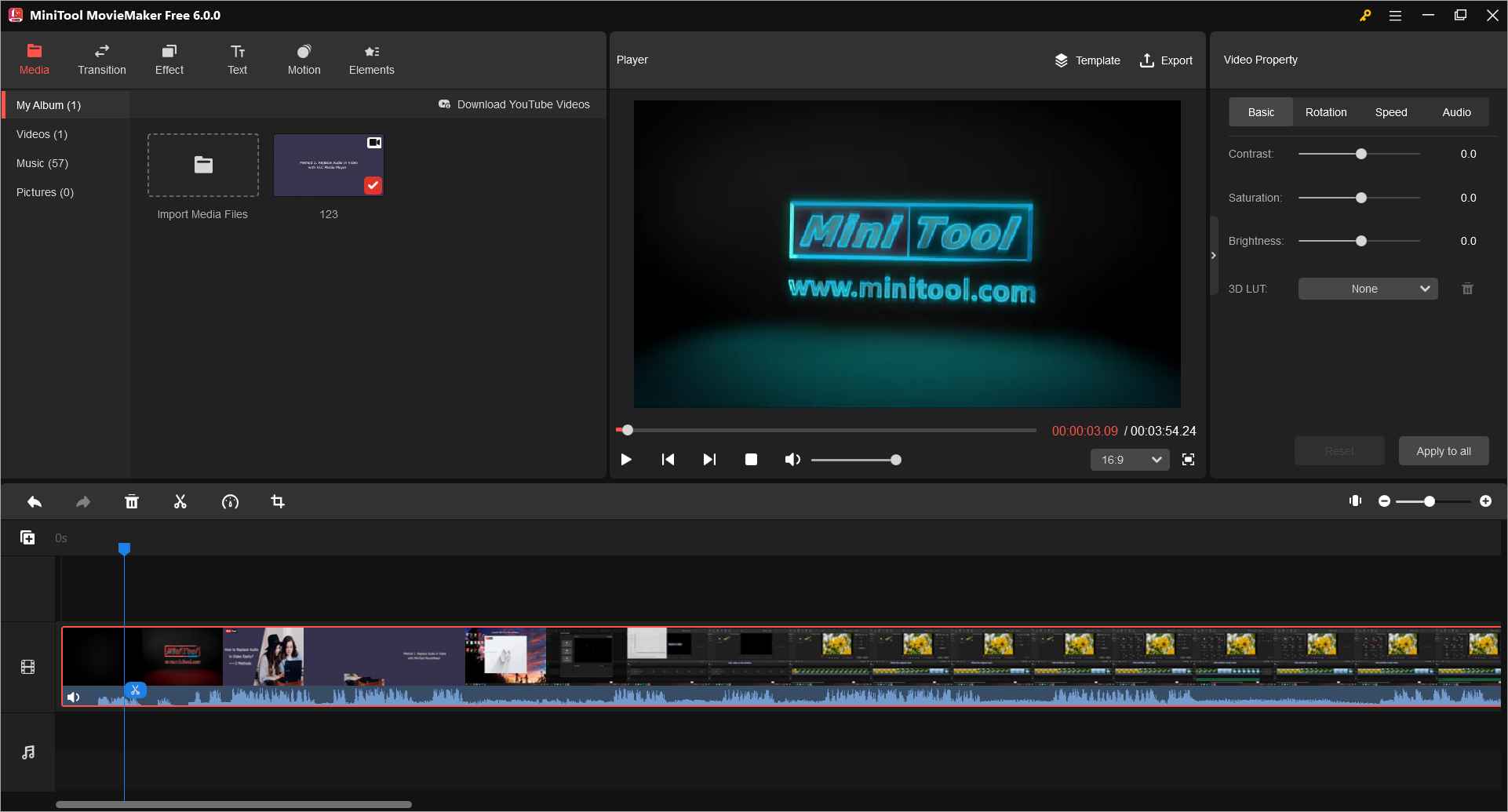Jump to previous frame

[668, 460]
